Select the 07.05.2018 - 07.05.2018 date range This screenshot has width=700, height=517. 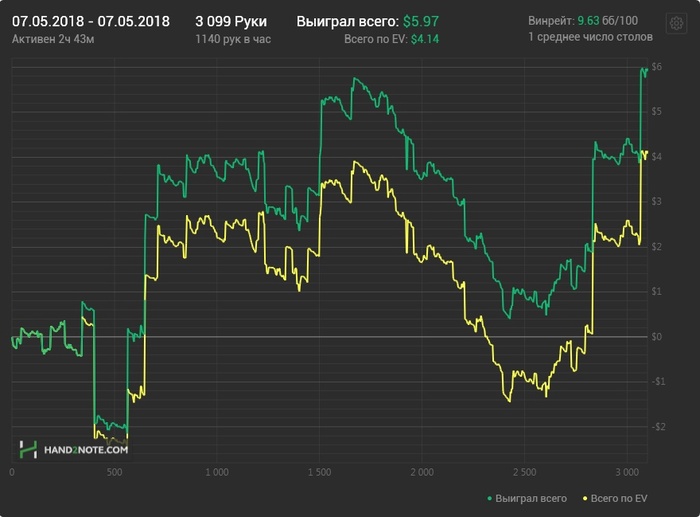pyautogui.click(x=91, y=21)
